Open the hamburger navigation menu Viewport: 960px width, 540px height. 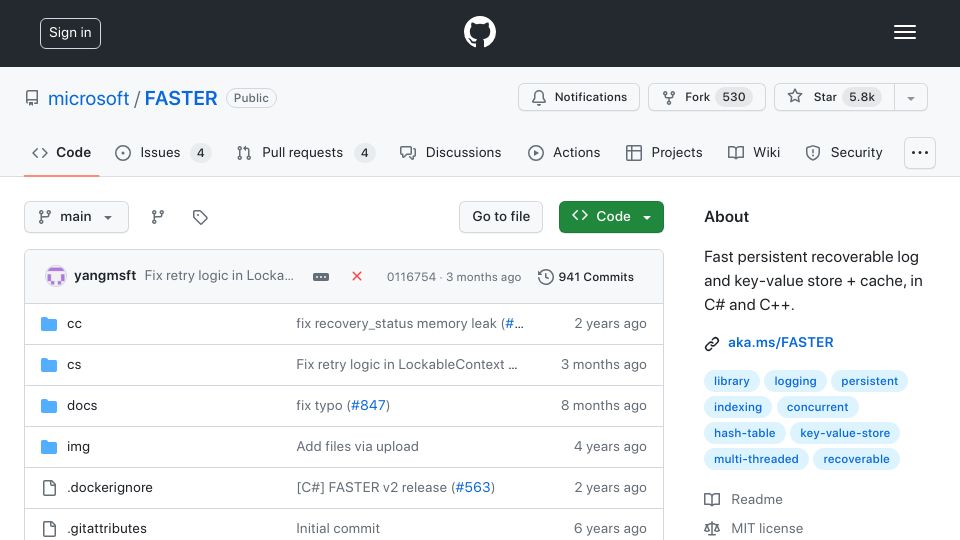904,32
